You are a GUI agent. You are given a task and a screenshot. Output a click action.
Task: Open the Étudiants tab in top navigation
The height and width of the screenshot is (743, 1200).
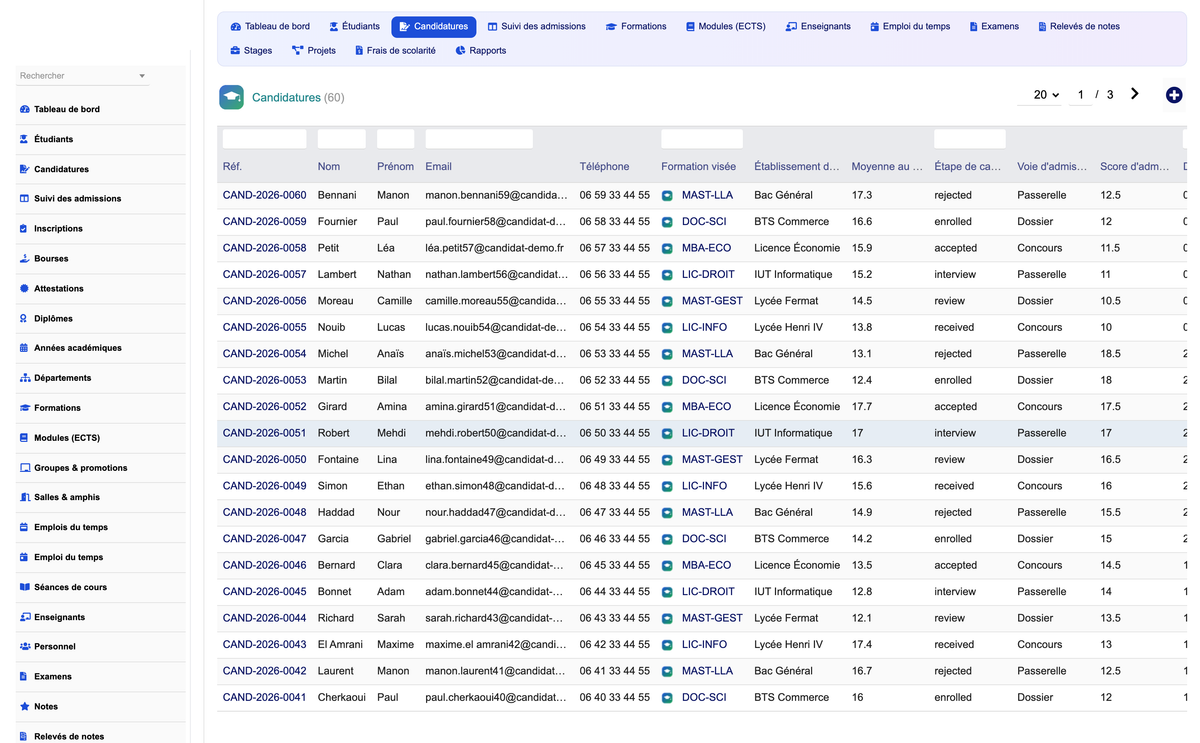coord(354,27)
